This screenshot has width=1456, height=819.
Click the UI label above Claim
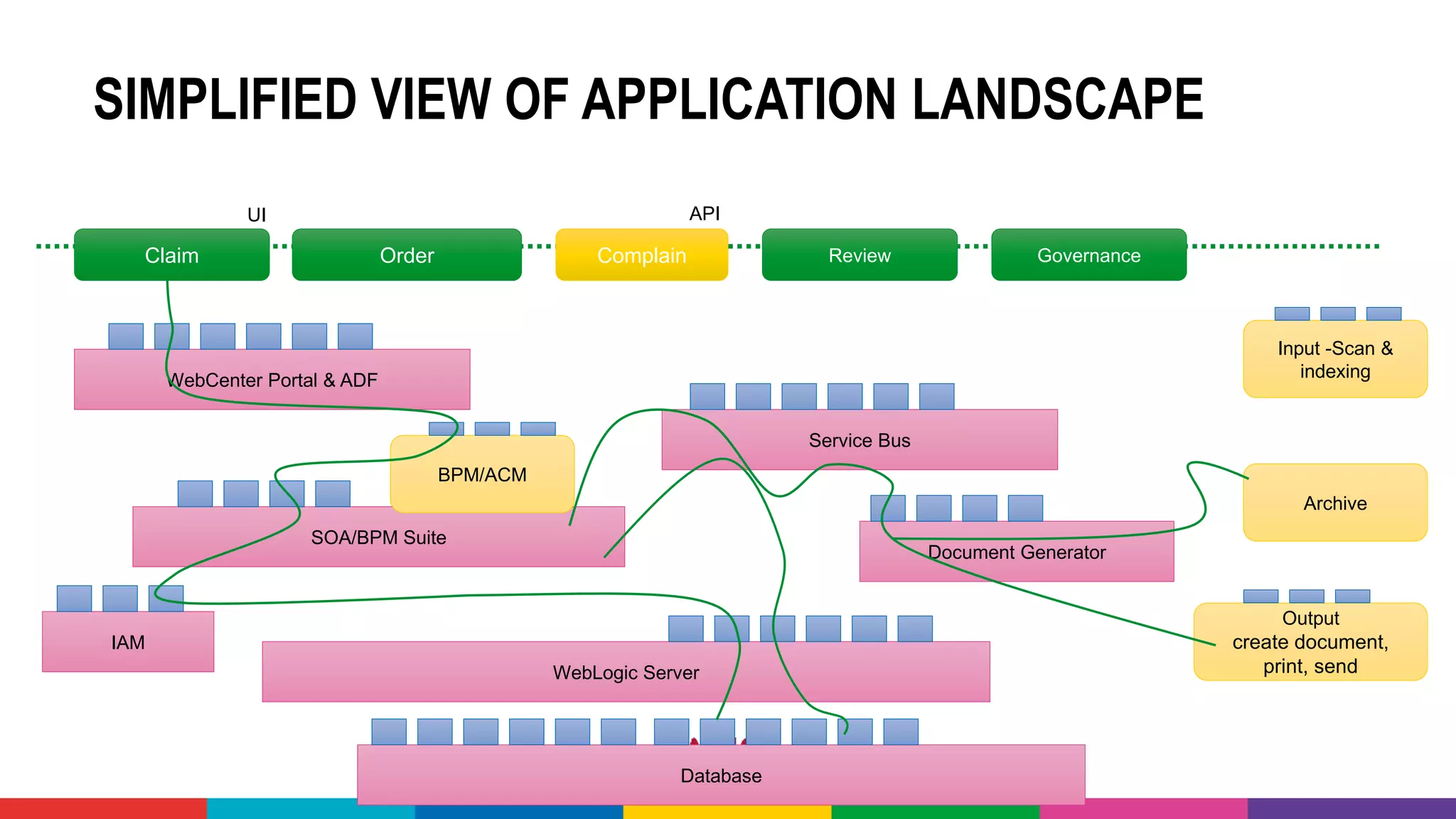(x=257, y=215)
